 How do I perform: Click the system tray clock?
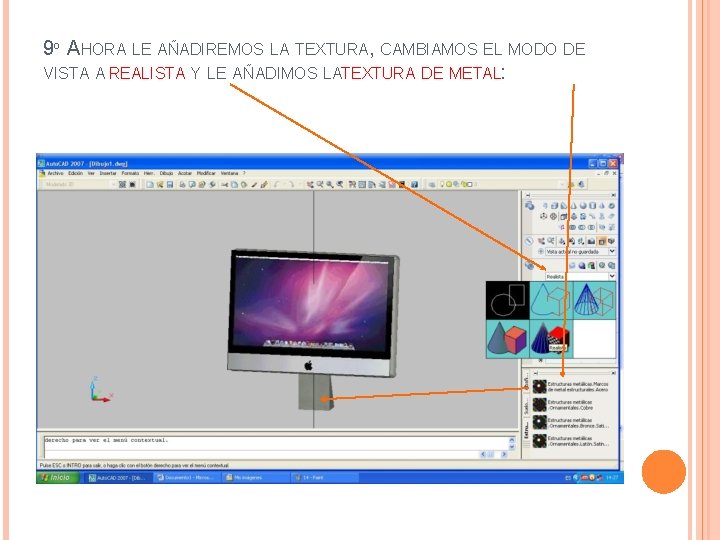[x=612, y=478]
